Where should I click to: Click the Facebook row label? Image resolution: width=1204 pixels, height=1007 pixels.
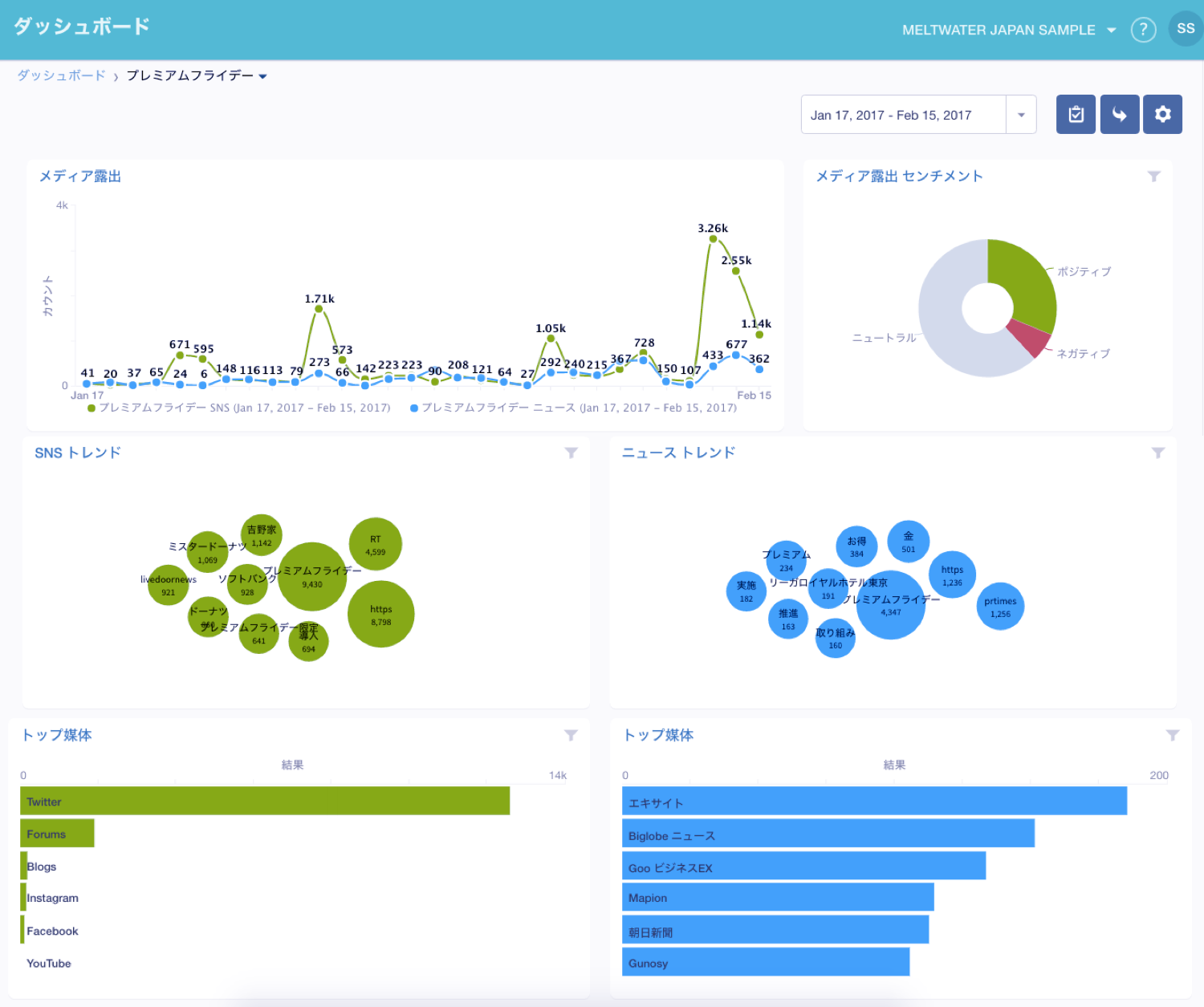pyautogui.click(x=53, y=931)
